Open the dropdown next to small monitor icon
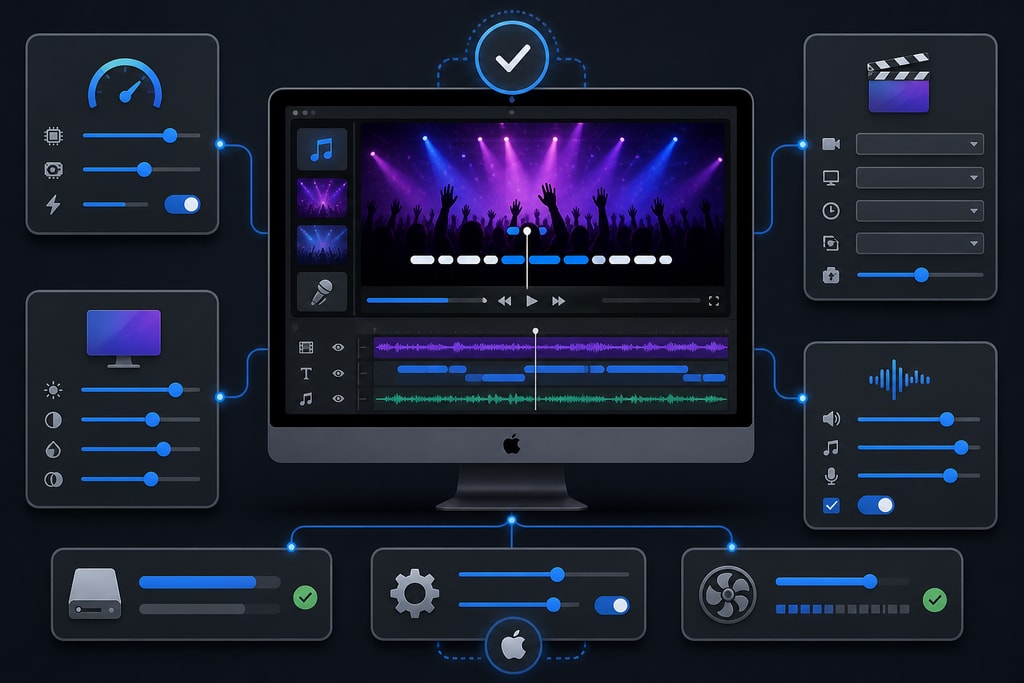Screen dimensions: 1024x683 tap(920, 178)
